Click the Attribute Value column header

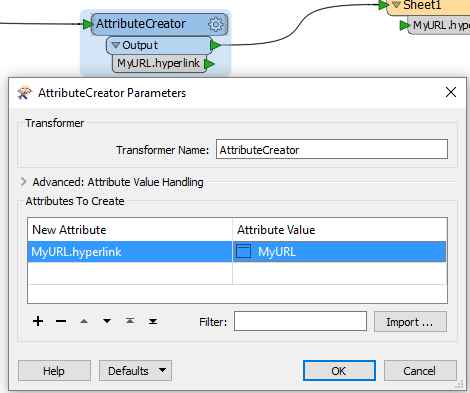coord(340,230)
